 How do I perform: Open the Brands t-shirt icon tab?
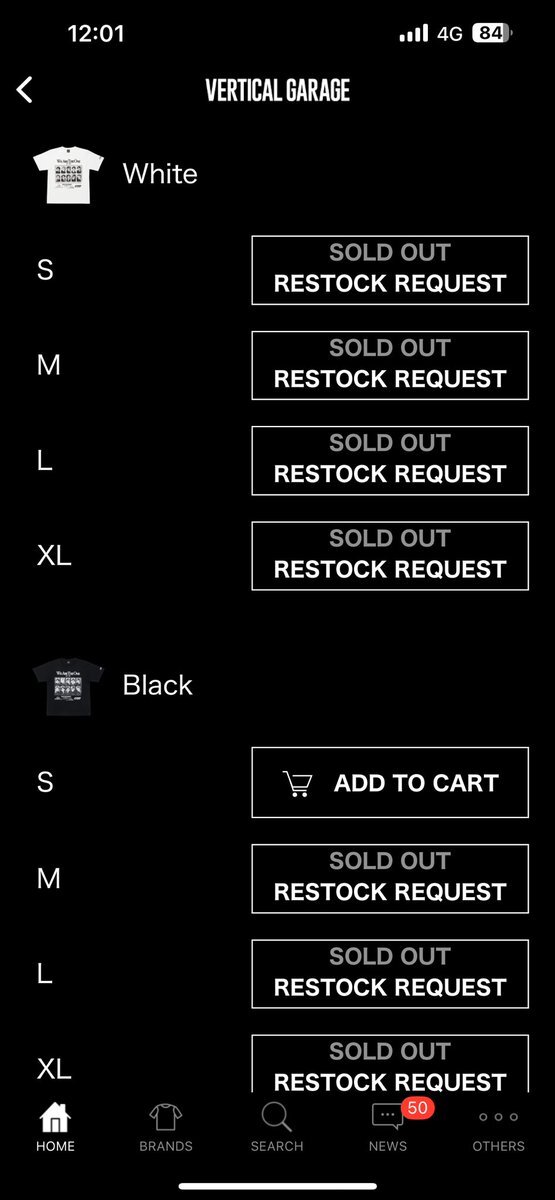pyautogui.click(x=165, y=1117)
